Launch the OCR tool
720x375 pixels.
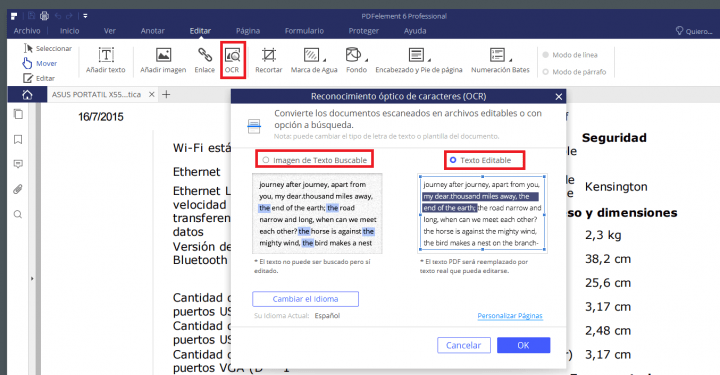click(x=232, y=60)
